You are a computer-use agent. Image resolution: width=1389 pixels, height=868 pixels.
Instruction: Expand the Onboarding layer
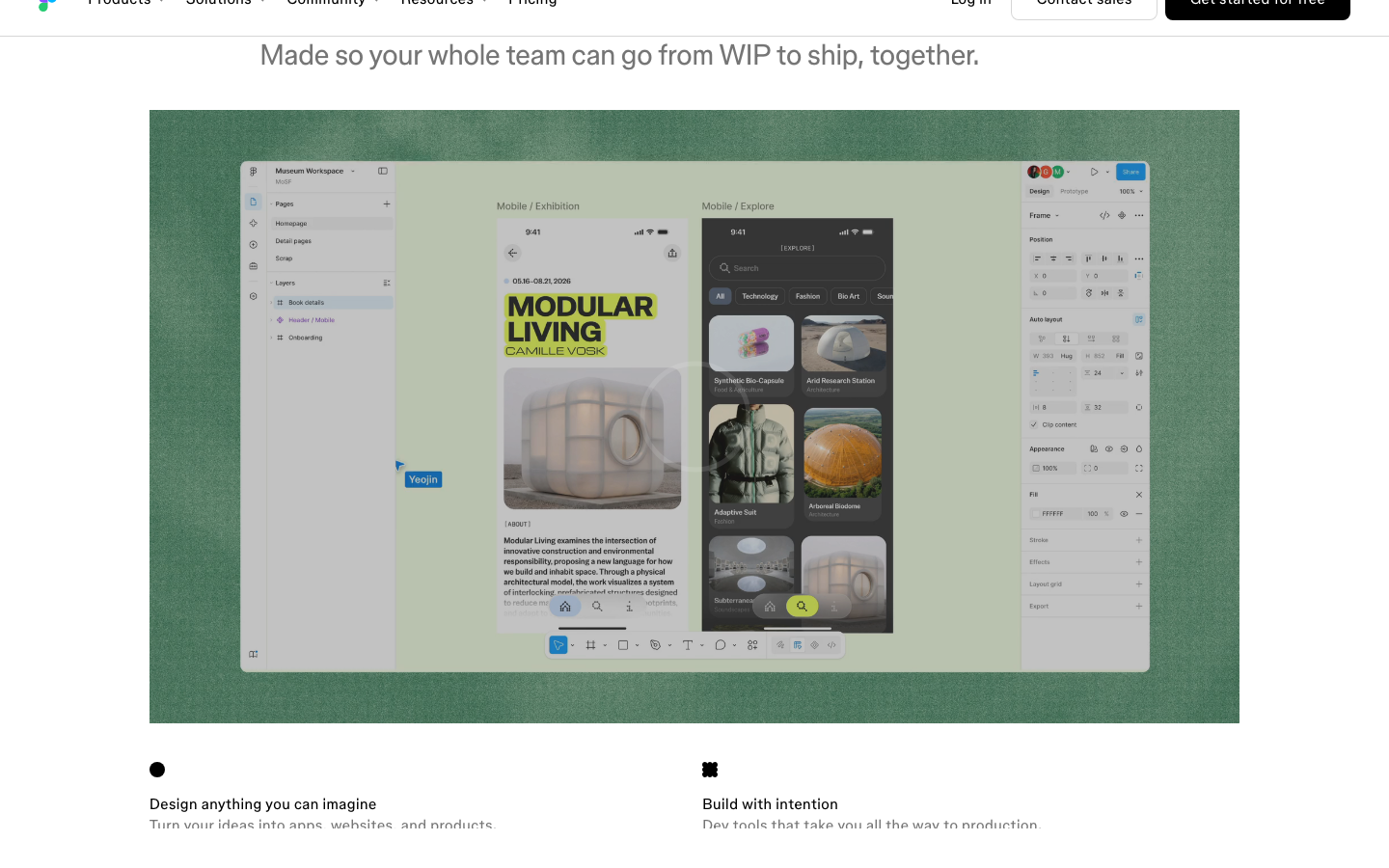click(271, 338)
